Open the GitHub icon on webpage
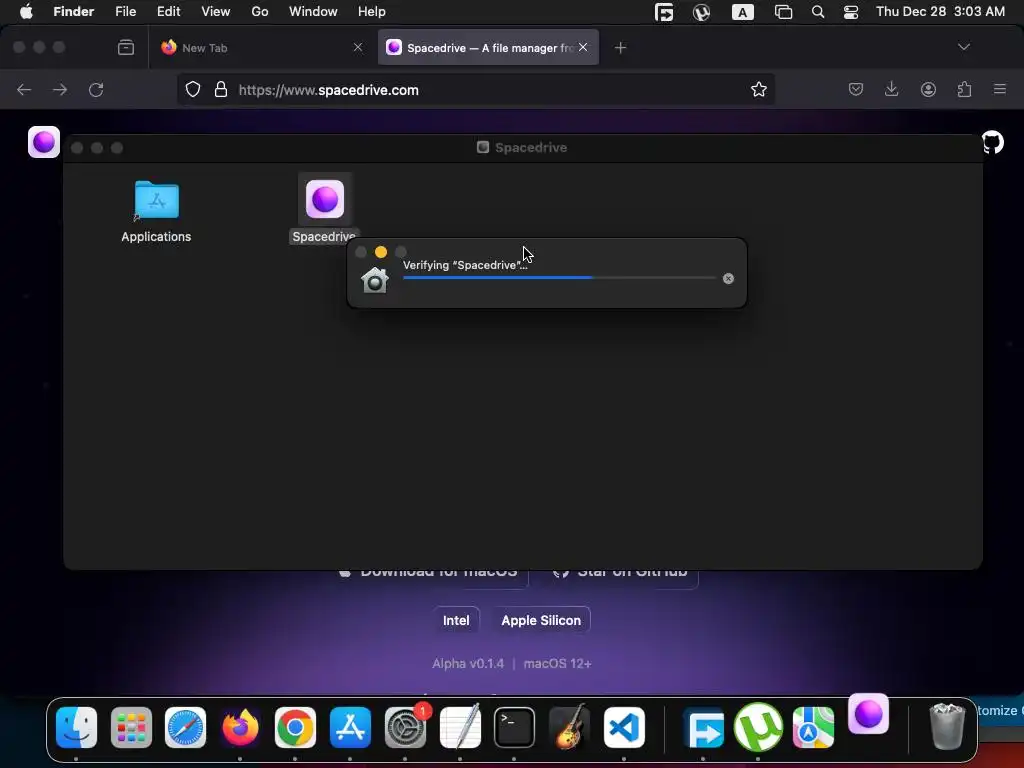1024x768 pixels. 993,142
